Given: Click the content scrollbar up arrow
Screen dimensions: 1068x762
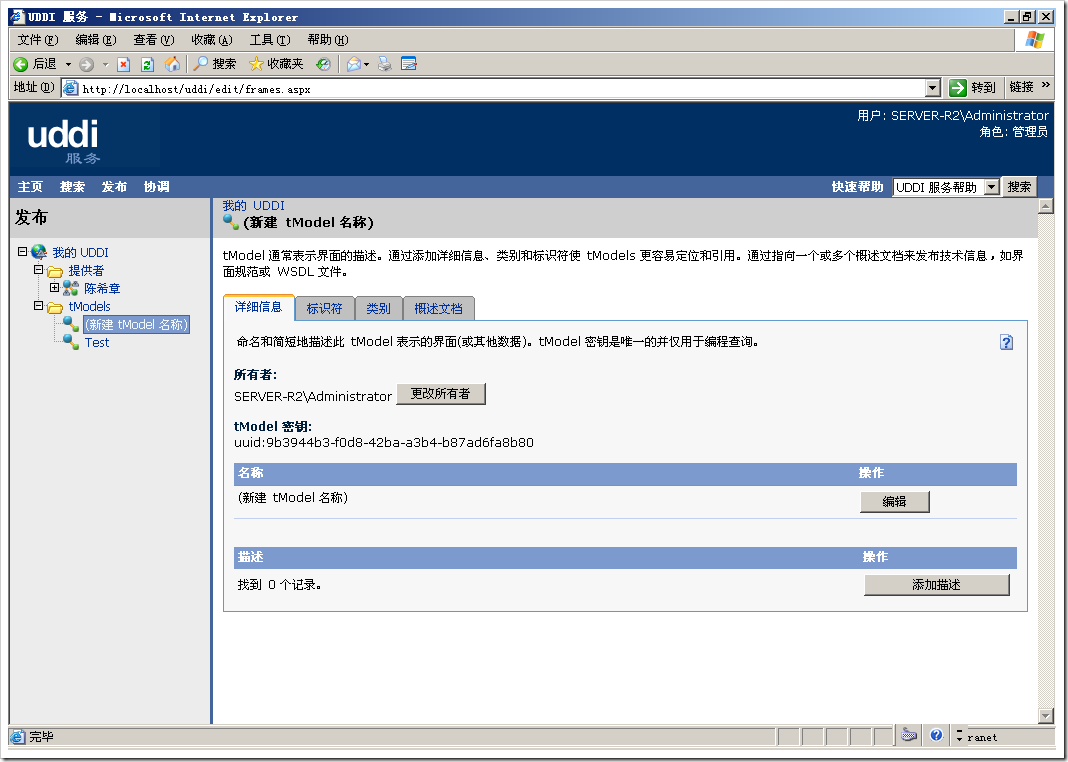Looking at the screenshot, I should 1046,206.
